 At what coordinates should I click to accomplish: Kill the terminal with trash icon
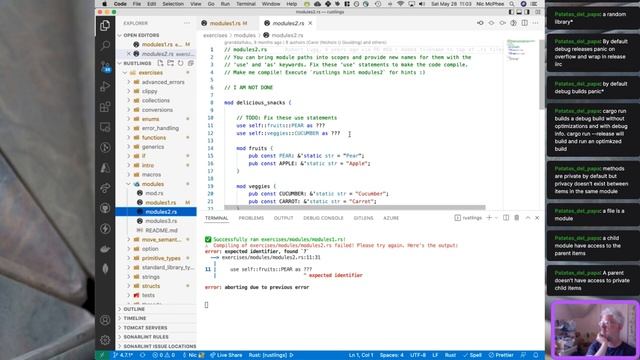tap(517, 218)
